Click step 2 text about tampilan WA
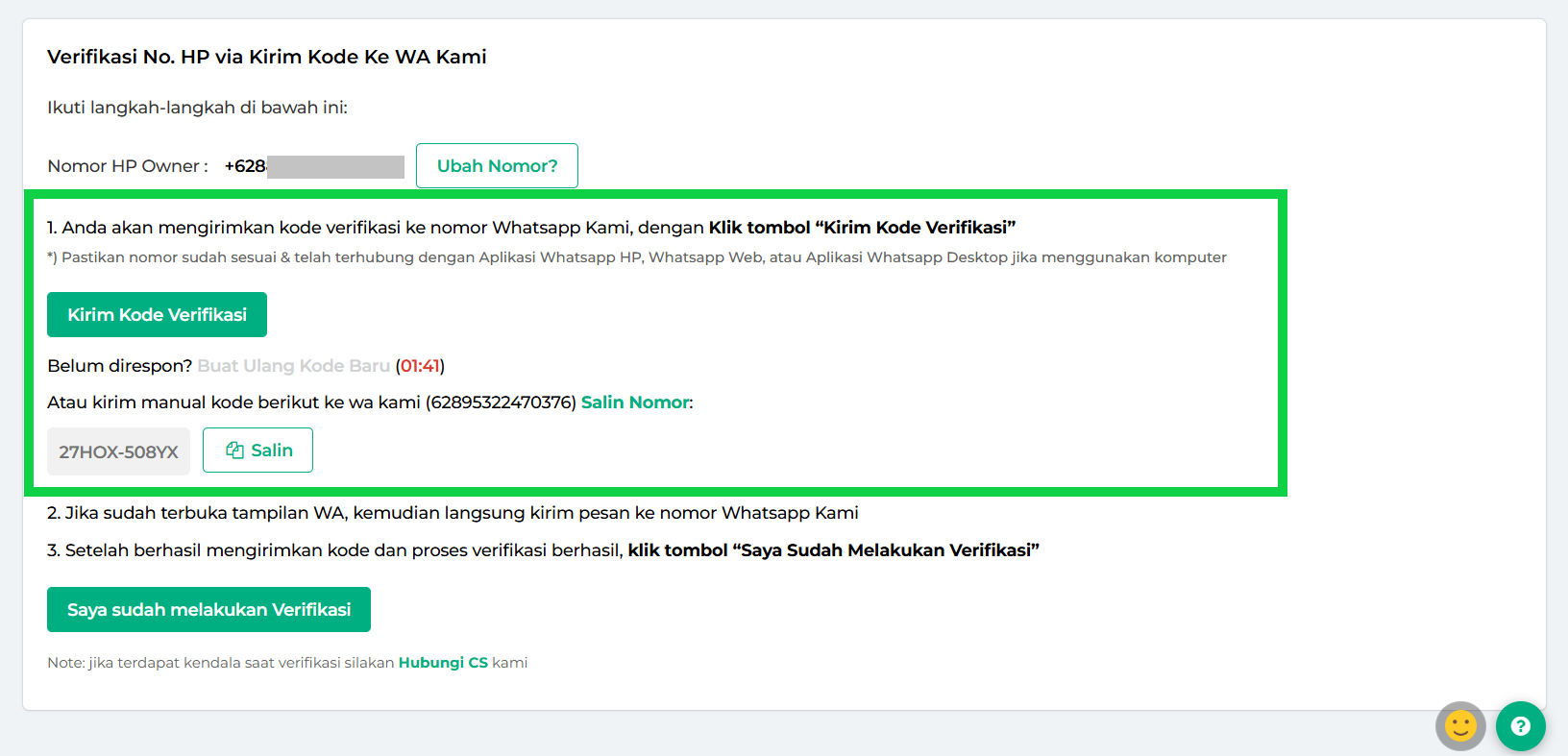 tap(452, 513)
